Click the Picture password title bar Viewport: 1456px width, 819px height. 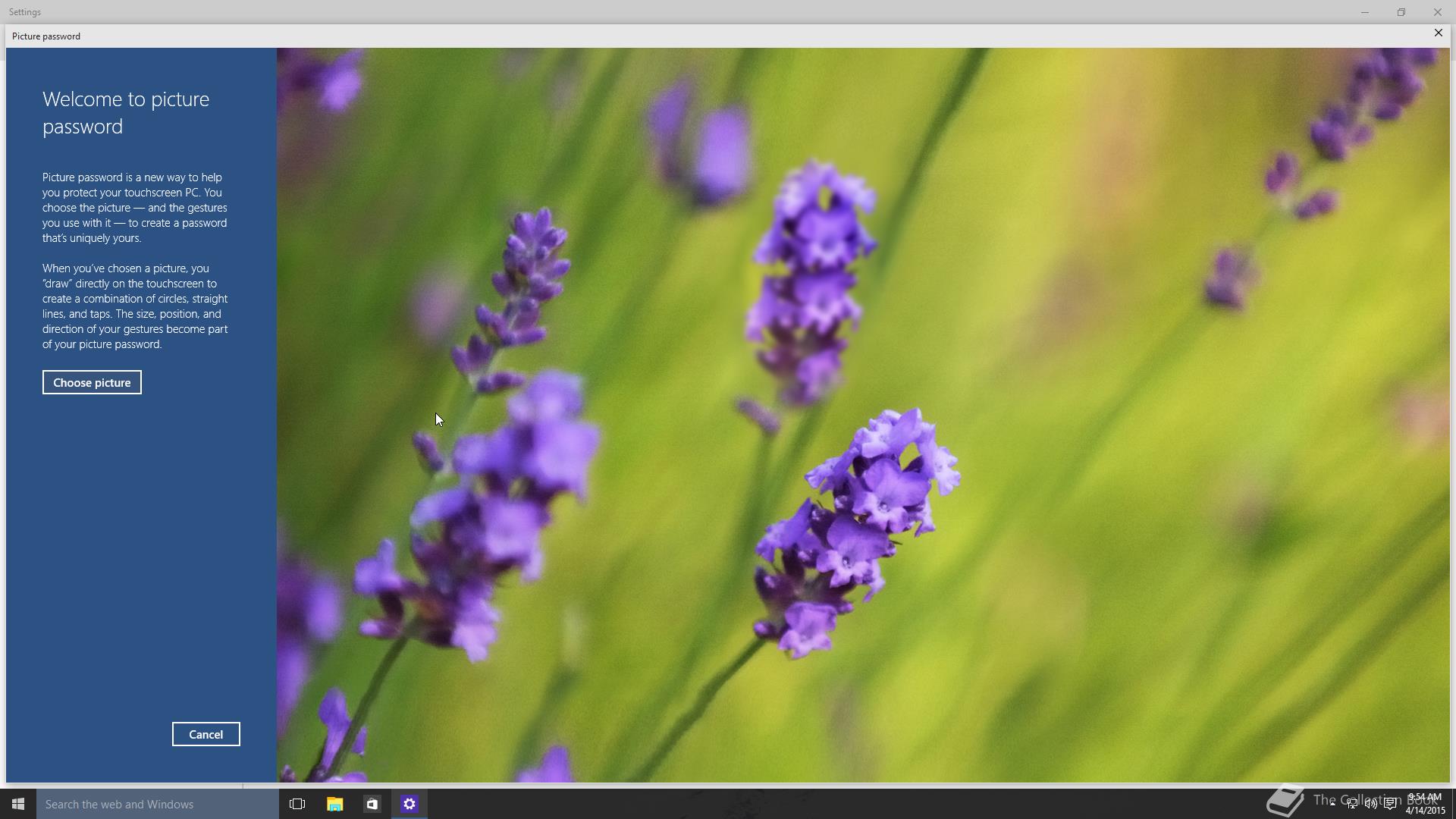click(682, 36)
